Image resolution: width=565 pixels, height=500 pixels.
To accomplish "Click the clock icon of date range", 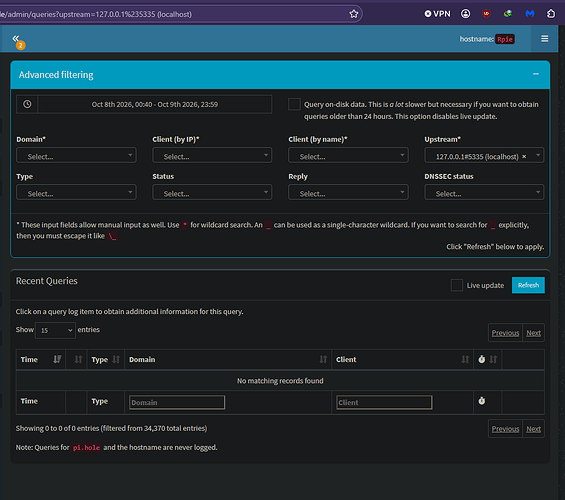I will point(27,104).
